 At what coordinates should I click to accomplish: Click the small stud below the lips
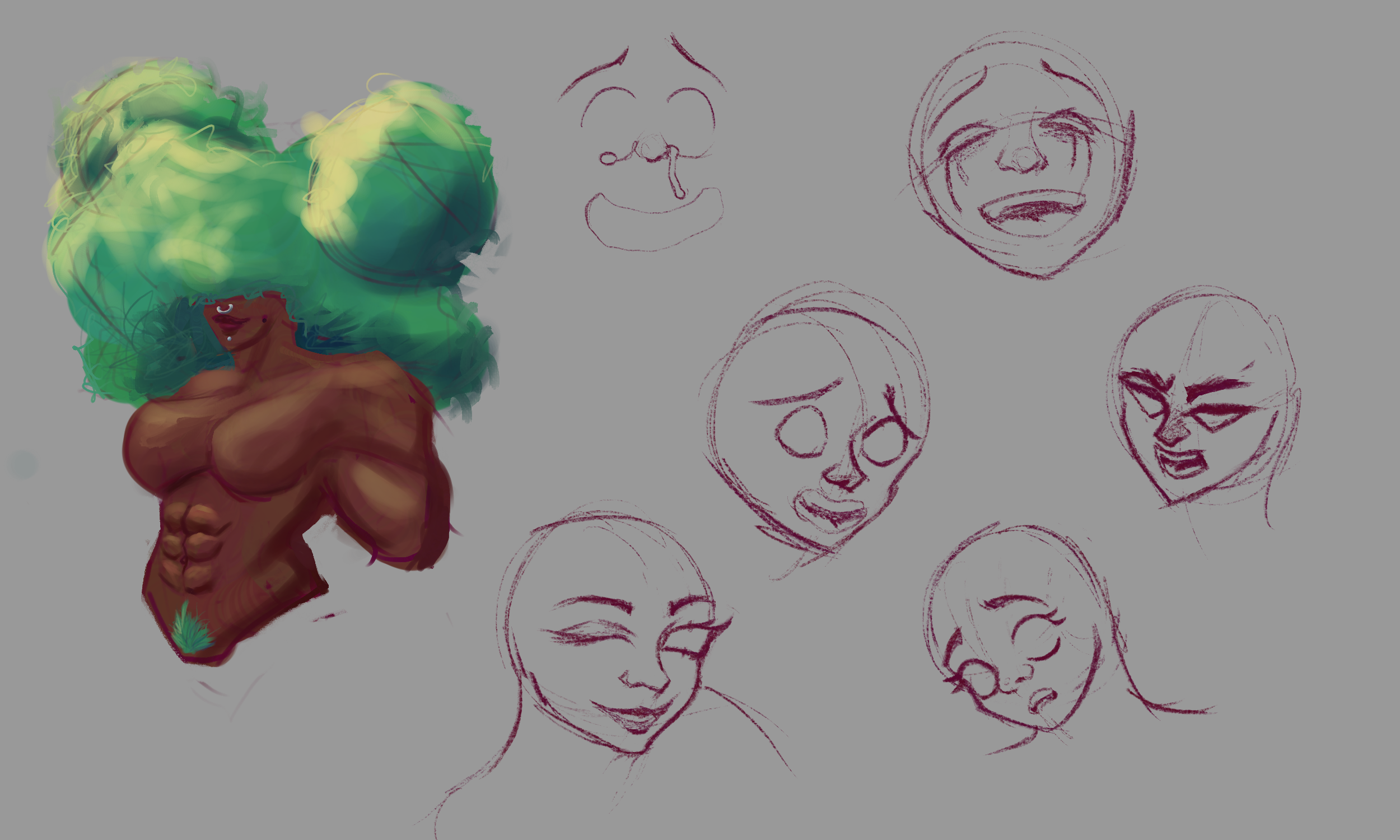click(230, 338)
